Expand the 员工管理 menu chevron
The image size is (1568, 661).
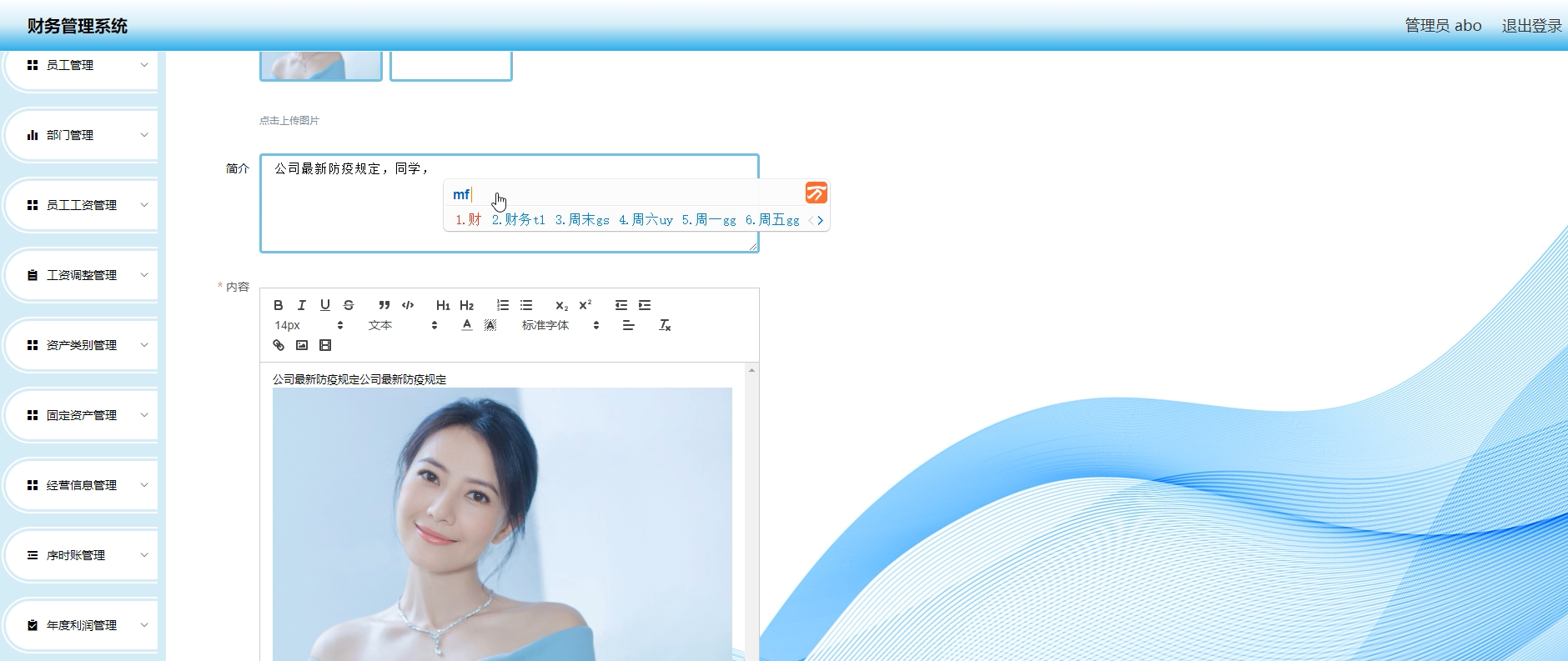click(144, 65)
